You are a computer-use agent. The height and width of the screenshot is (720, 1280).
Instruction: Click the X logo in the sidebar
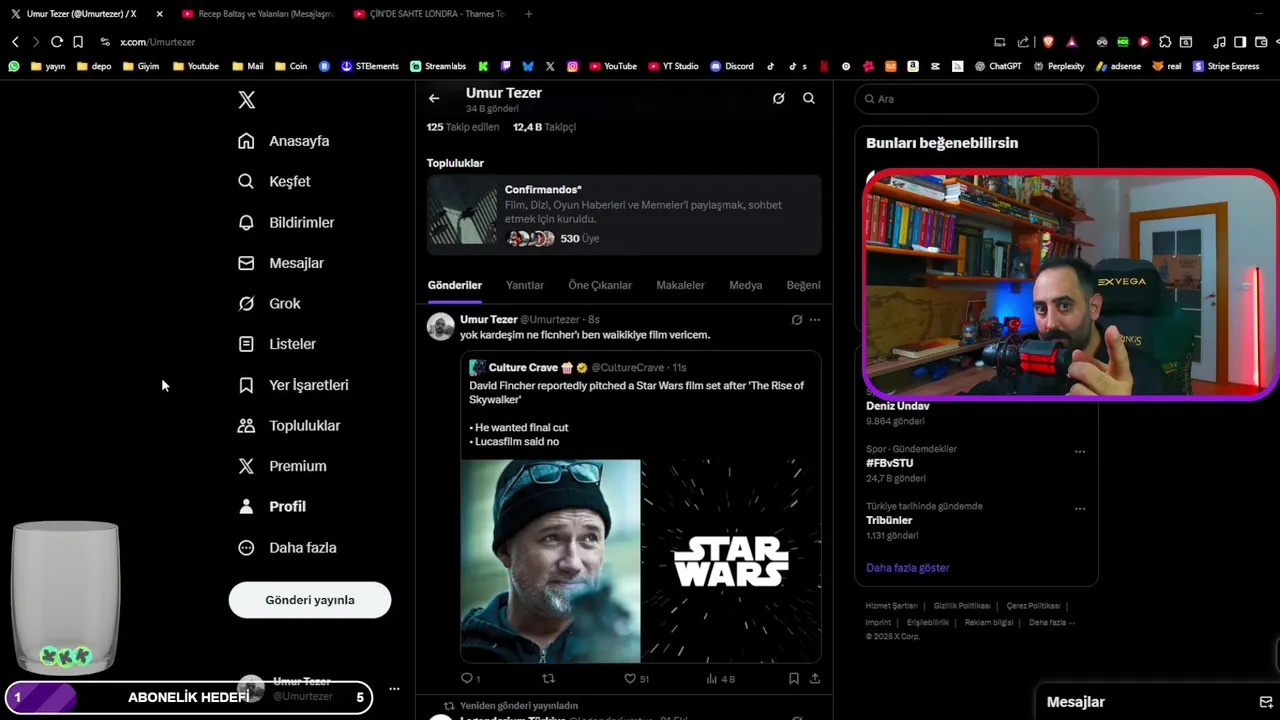click(x=246, y=100)
